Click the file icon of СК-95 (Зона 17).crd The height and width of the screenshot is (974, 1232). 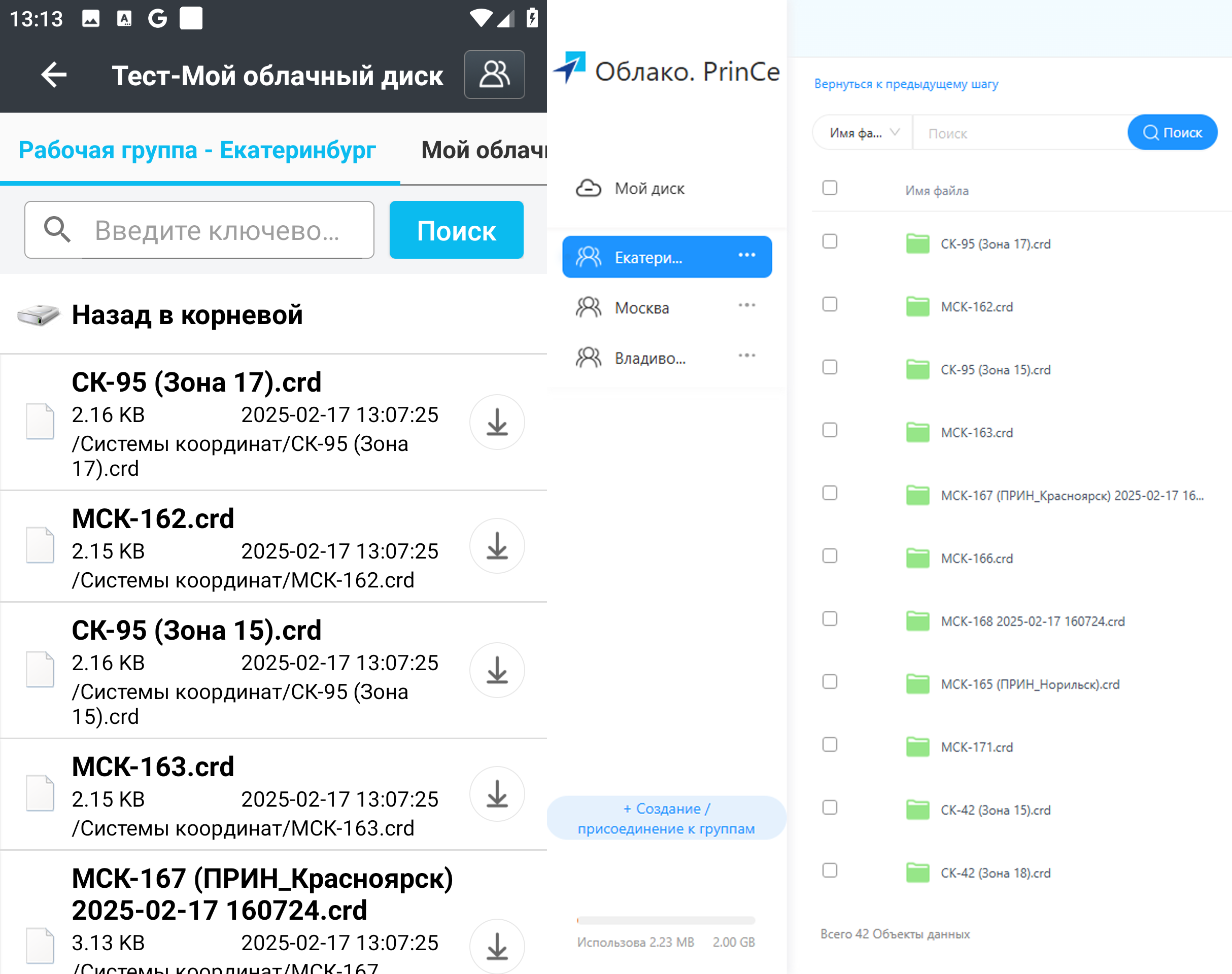click(40, 422)
